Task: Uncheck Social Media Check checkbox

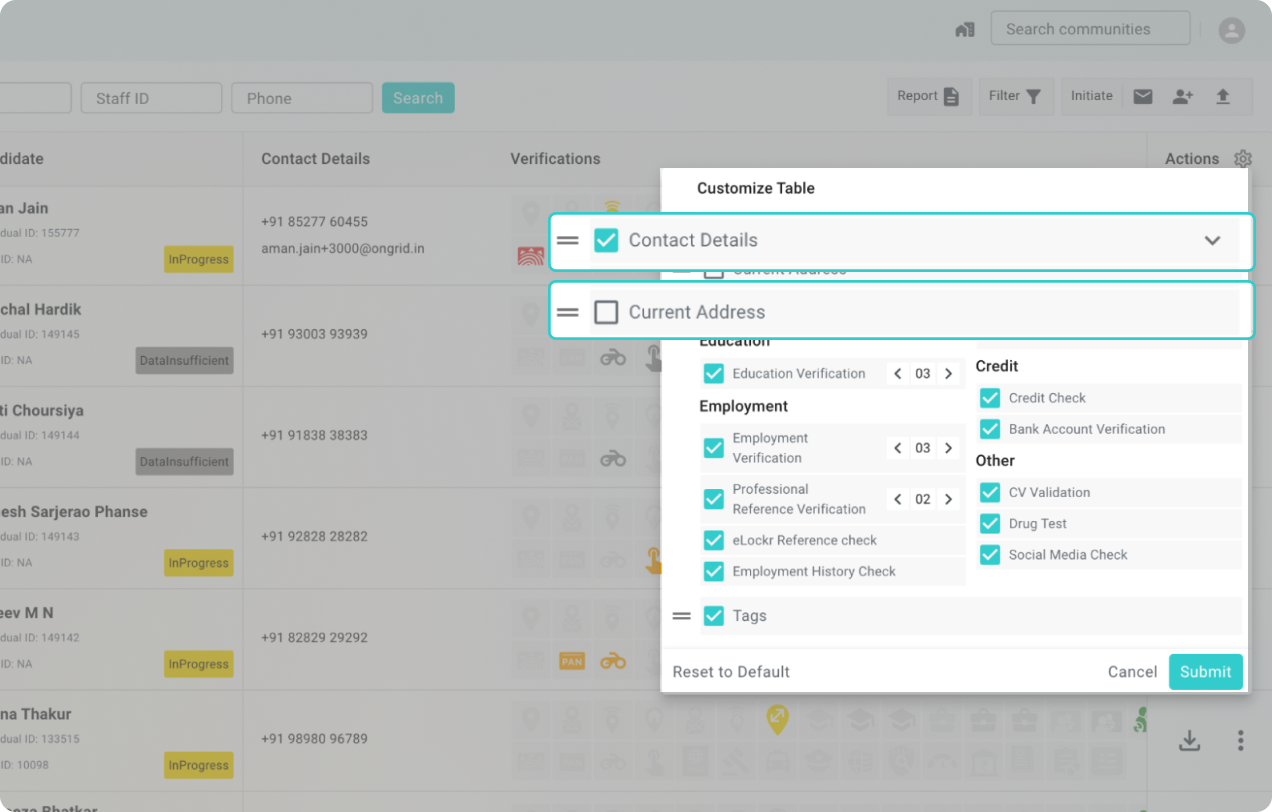Action: pyautogui.click(x=990, y=554)
